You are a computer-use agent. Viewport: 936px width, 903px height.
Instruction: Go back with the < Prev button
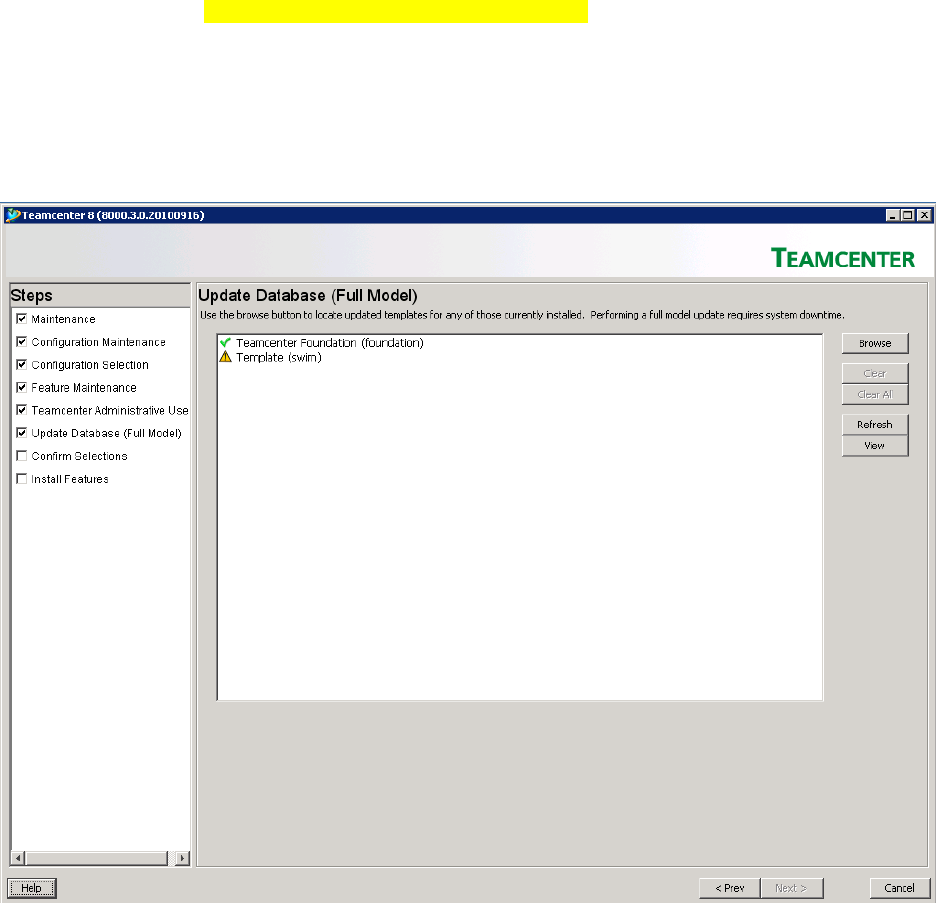[x=729, y=888]
